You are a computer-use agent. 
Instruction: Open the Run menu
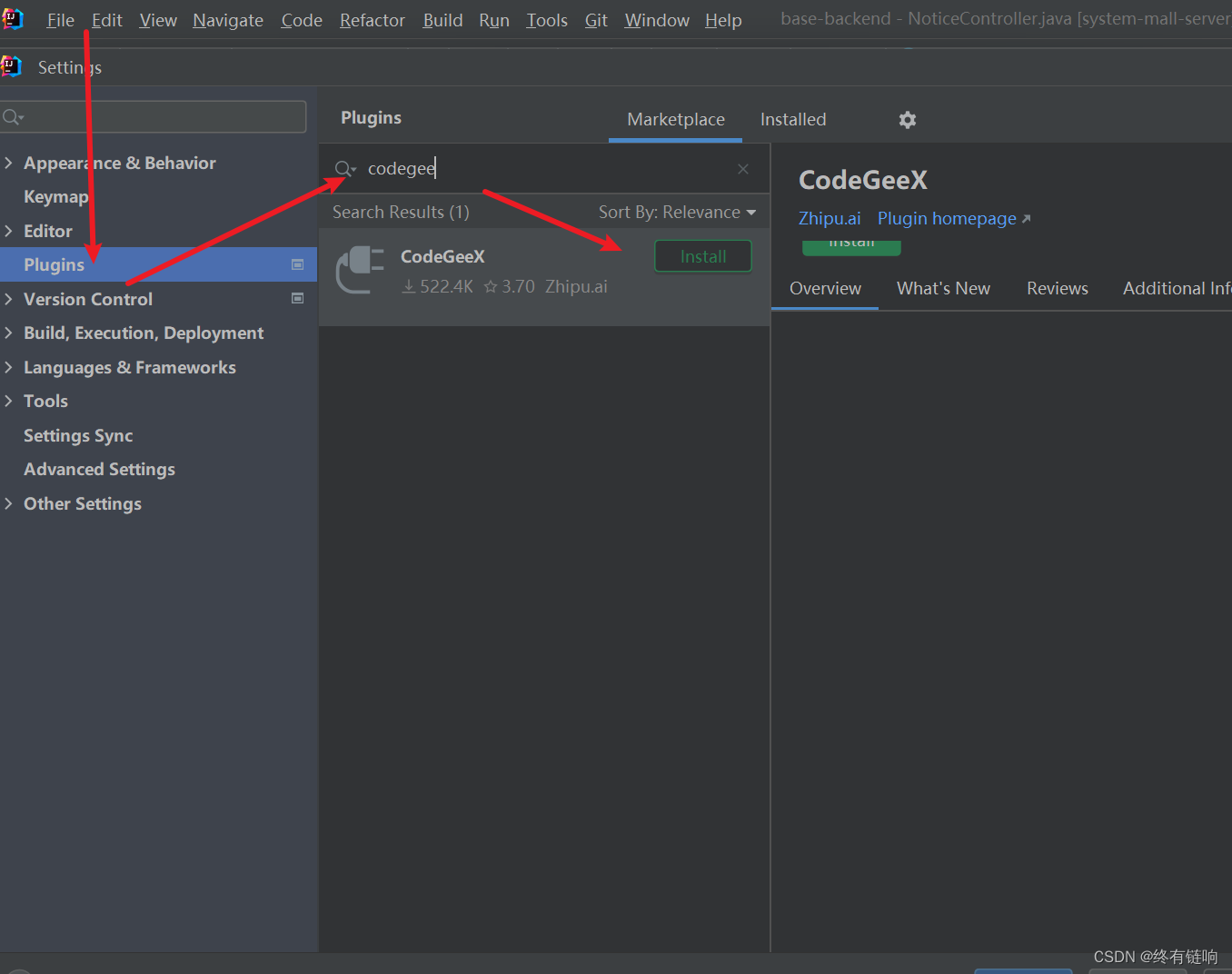pyautogui.click(x=494, y=20)
